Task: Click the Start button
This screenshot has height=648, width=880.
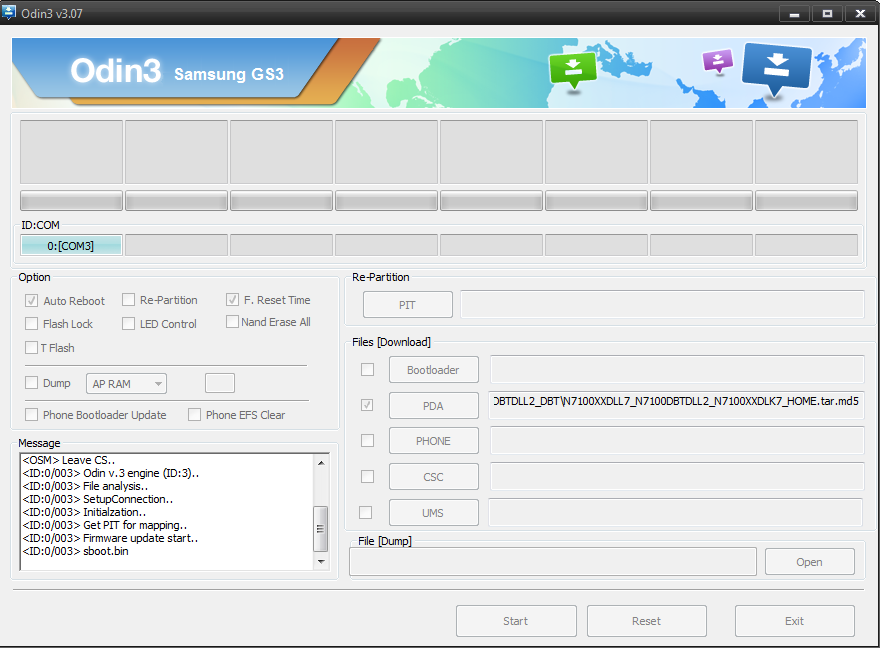Action: [516, 621]
